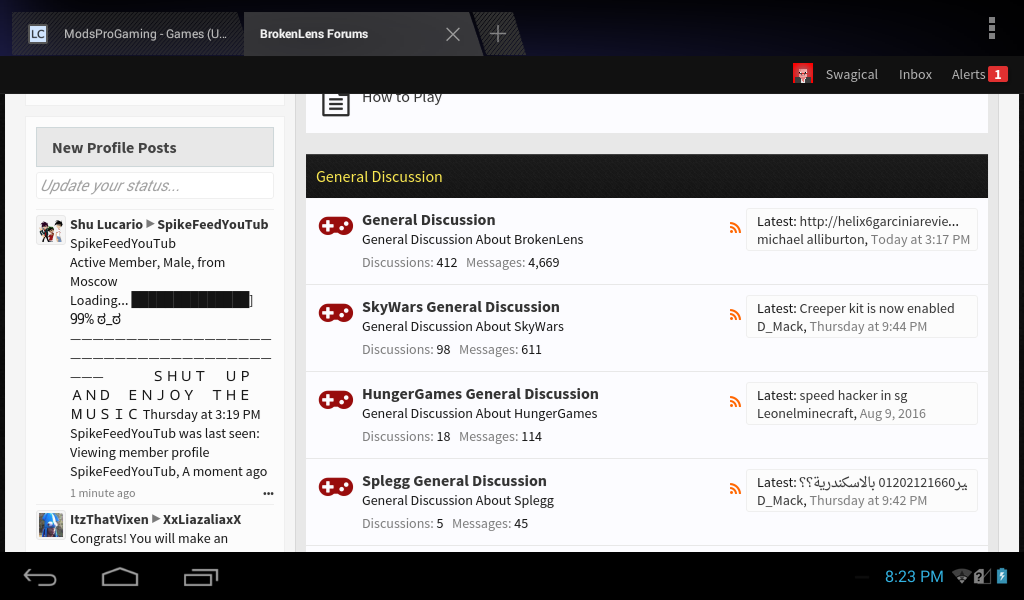Open Shu Lucario's profile name link
Viewport: 1024px width, 600px height.
[106, 224]
